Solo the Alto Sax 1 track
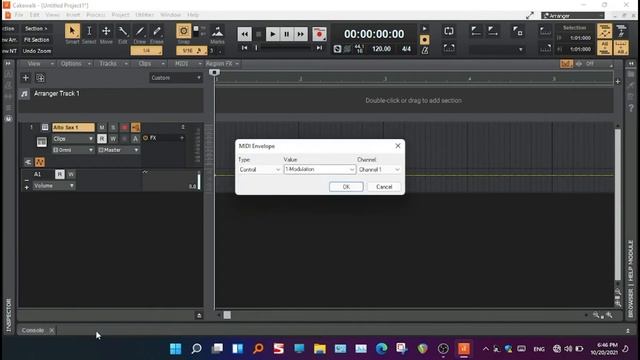Screen dimensions: 640x360 pos(113,127)
